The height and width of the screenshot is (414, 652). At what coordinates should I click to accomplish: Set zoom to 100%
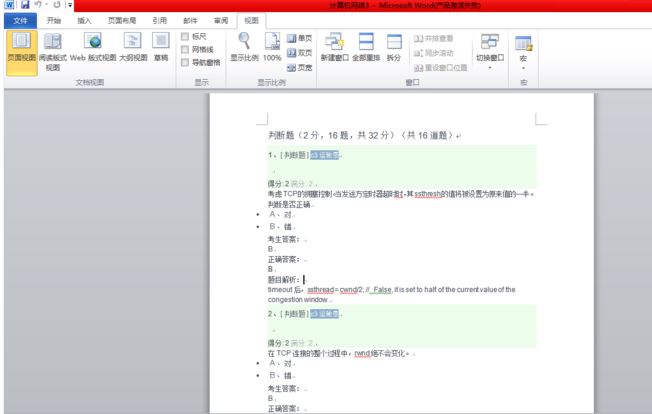tap(272, 47)
